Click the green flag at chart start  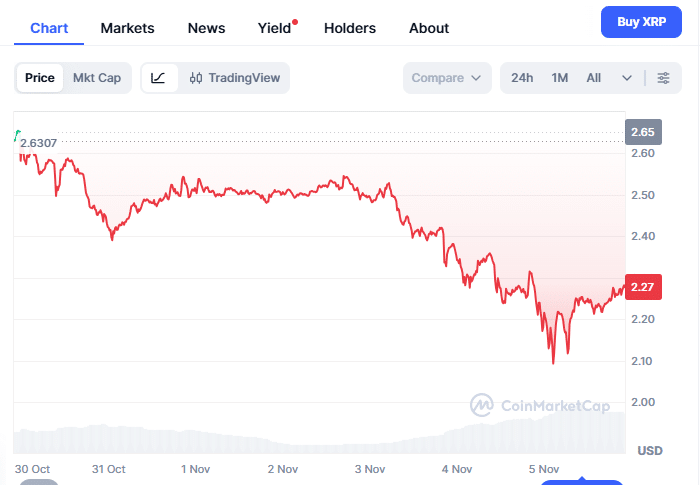click(17, 133)
